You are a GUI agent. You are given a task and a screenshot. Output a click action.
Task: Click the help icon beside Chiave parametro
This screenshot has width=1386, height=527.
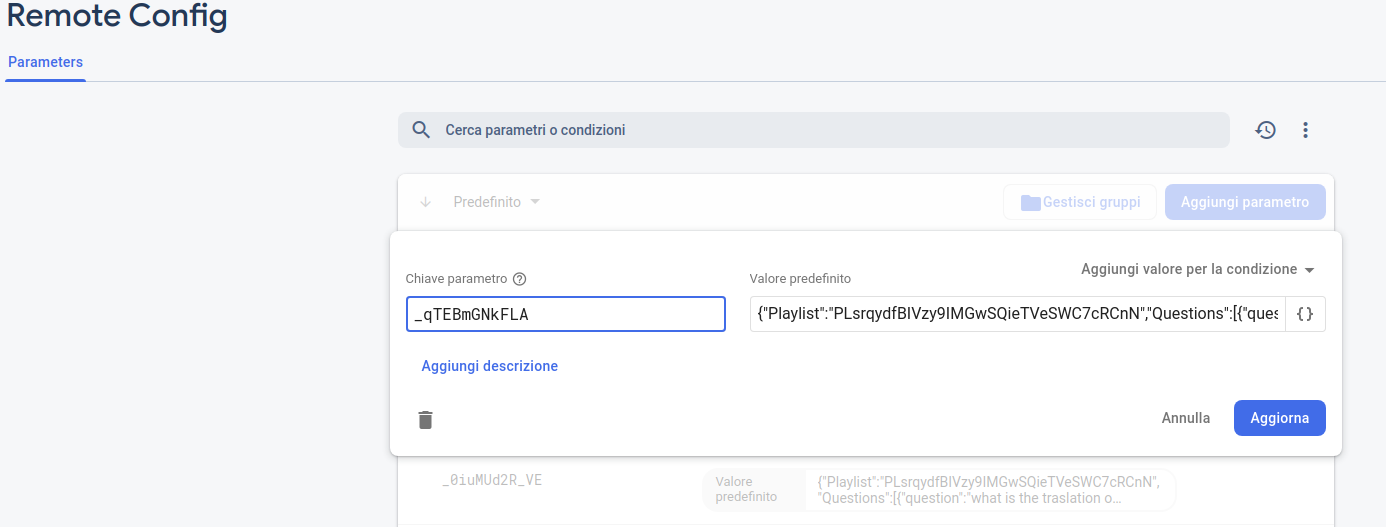click(x=519, y=279)
